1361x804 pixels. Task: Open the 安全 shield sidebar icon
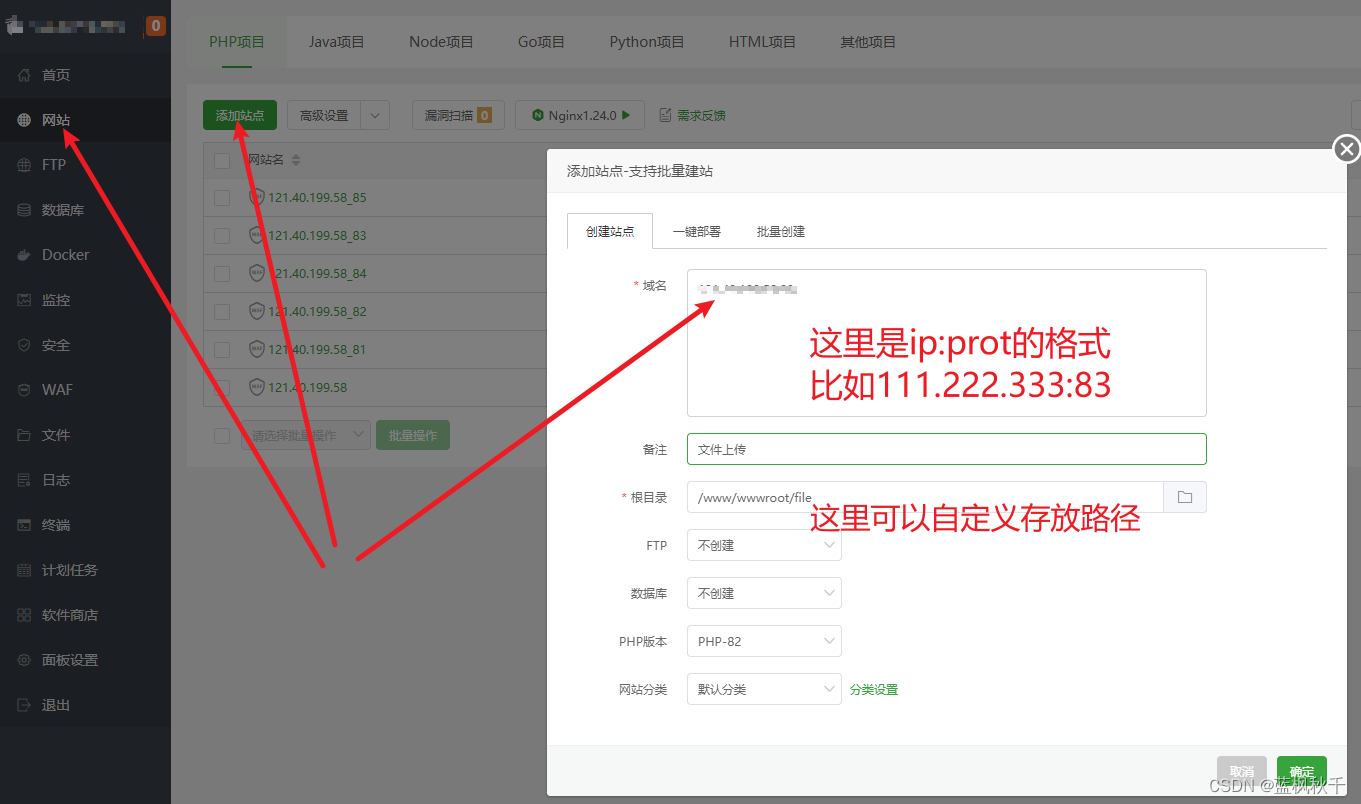[24, 345]
